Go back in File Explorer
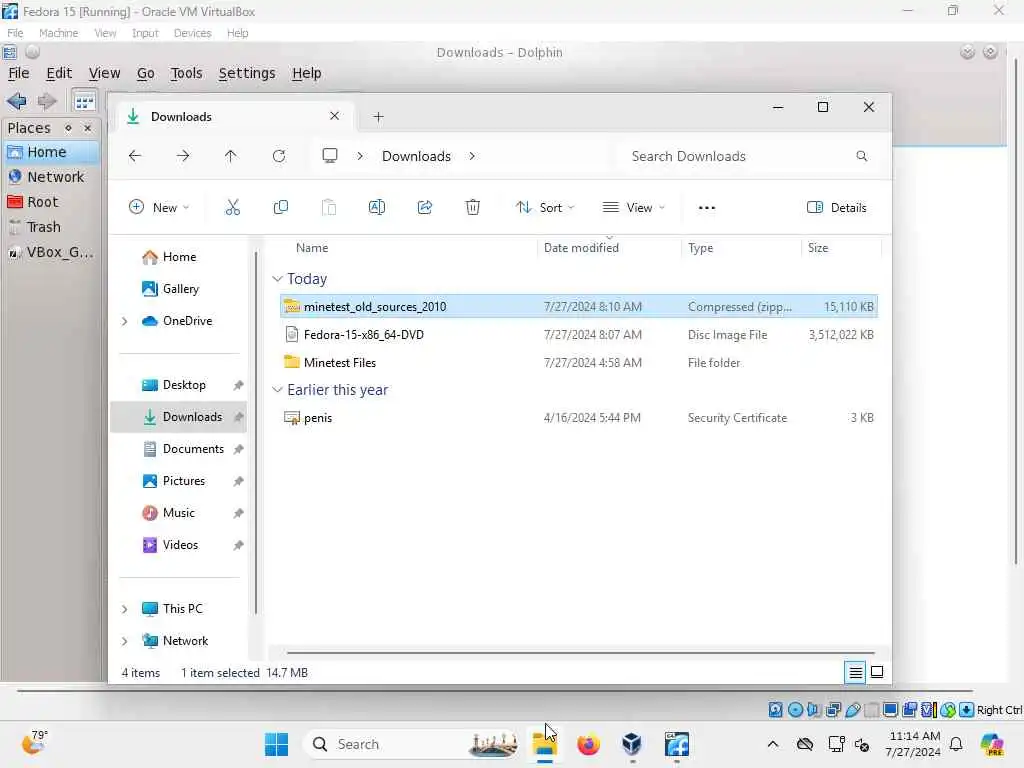 (x=135, y=156)
